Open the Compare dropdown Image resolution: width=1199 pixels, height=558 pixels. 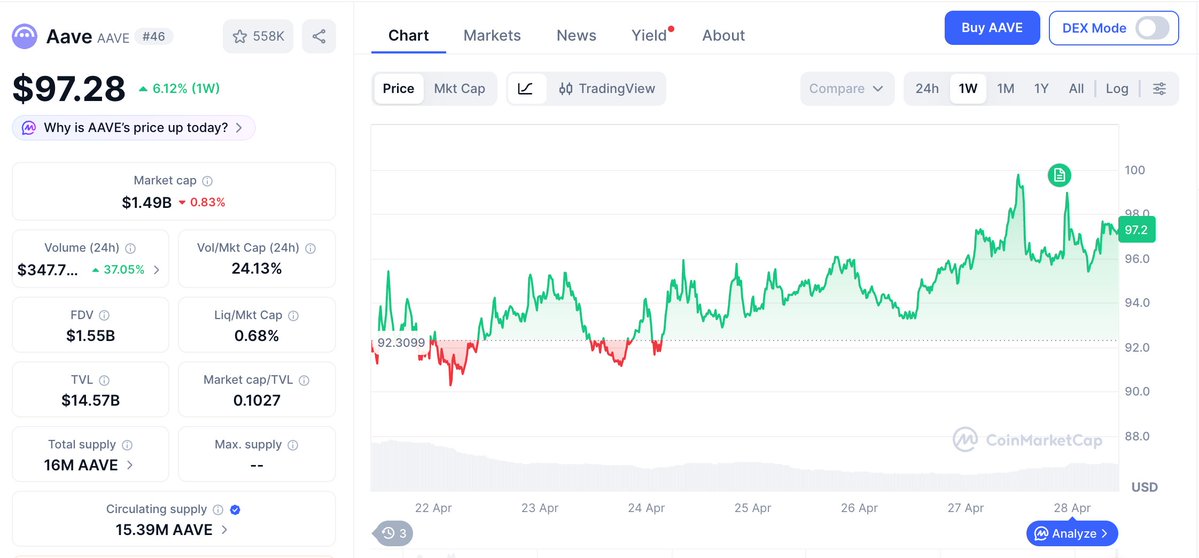[846, 88]
